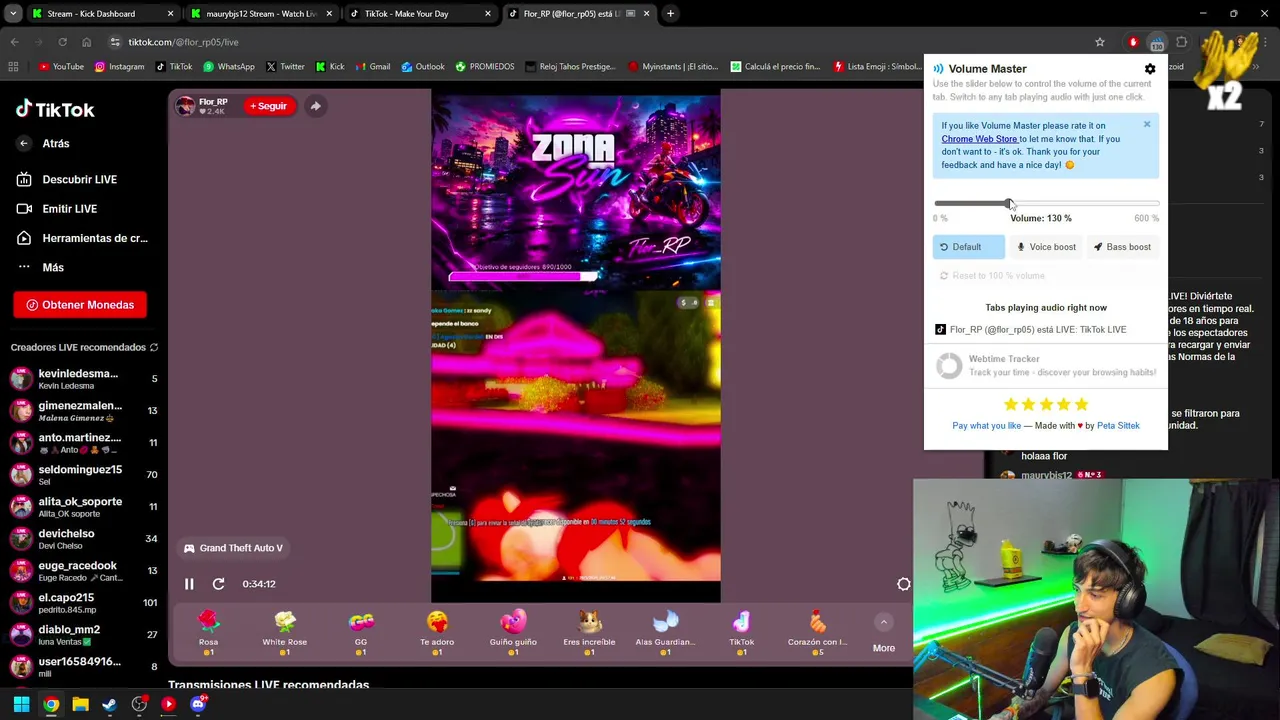Screen dimensions: 1280x720
Task: Send the TikTok gift
Action: click(741, 634)
